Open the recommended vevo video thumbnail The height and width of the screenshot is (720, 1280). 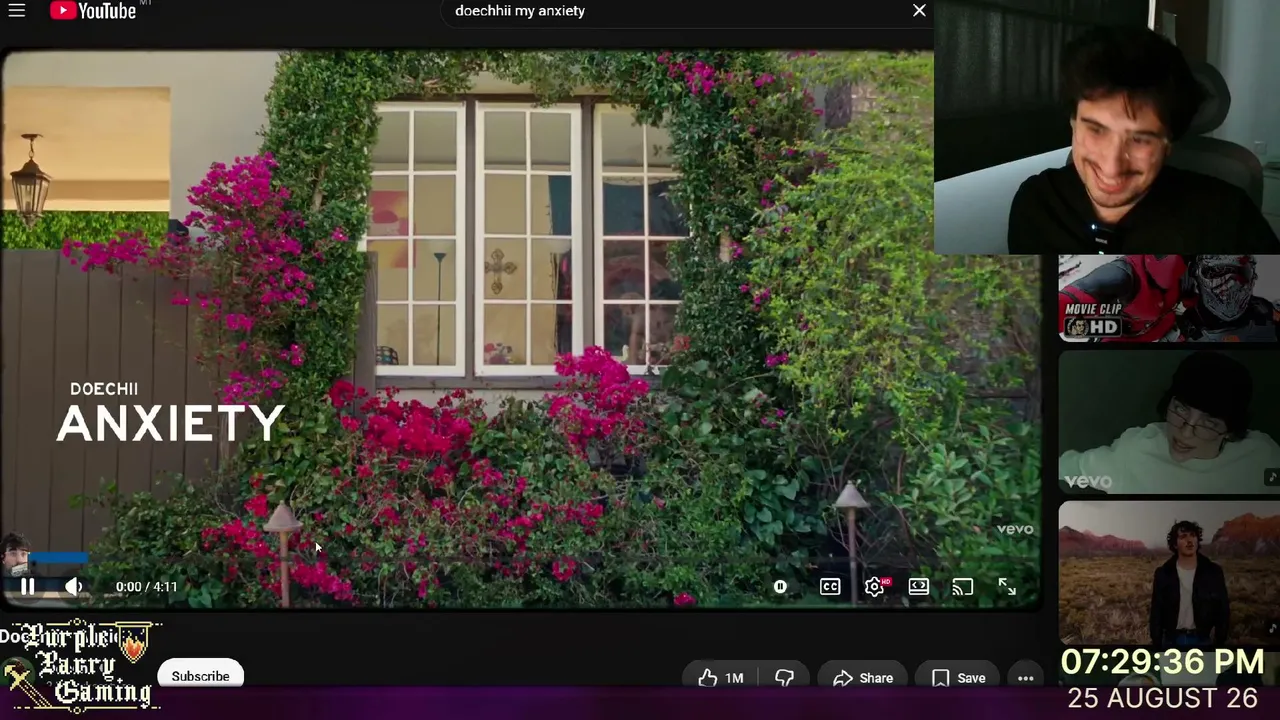pyautogui.click(x=1169, y=422)
